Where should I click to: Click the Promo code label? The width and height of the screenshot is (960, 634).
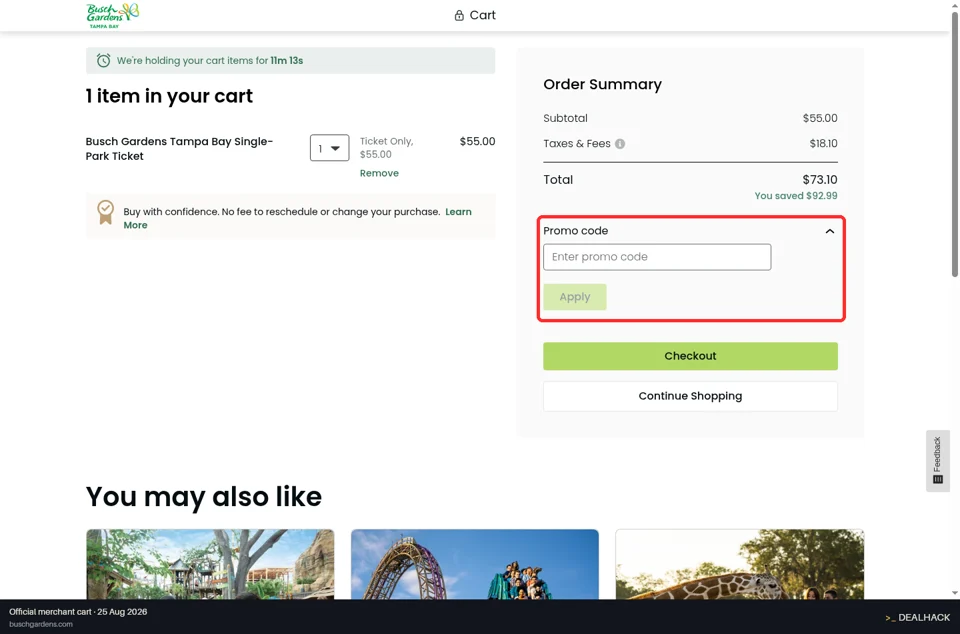click(576, 231)
